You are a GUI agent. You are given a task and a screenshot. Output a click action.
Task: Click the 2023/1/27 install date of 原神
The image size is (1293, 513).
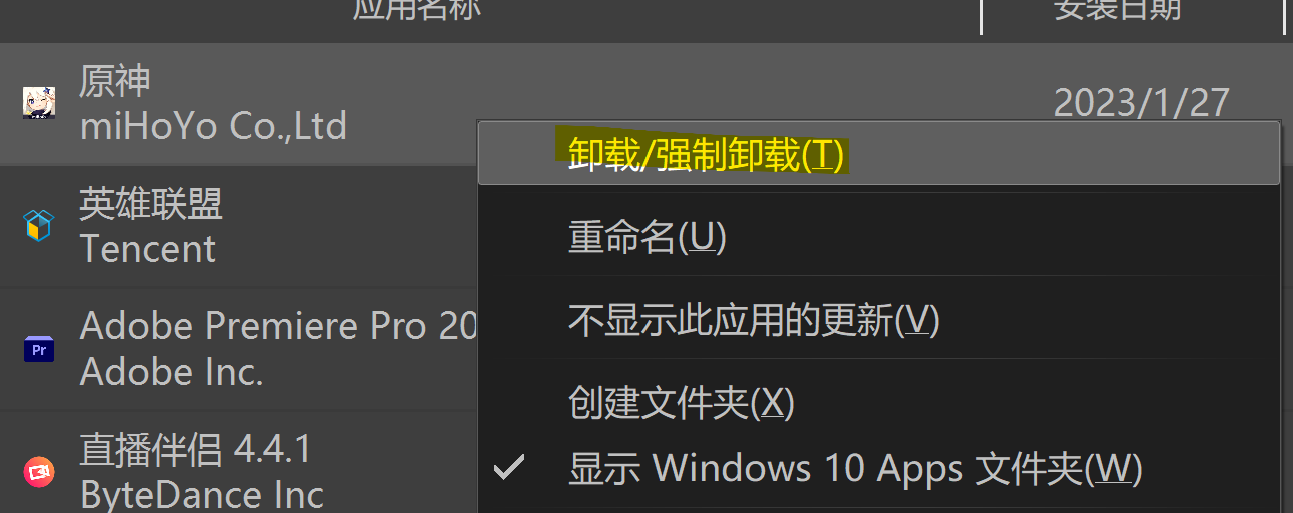pos(1142,103)
